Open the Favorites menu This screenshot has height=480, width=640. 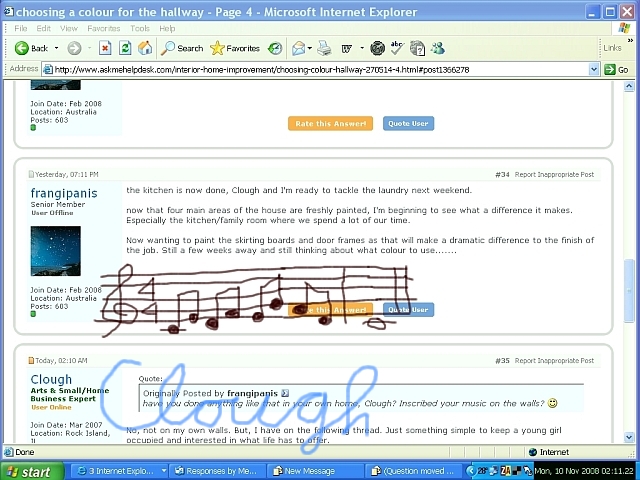(x=104, y=28)
